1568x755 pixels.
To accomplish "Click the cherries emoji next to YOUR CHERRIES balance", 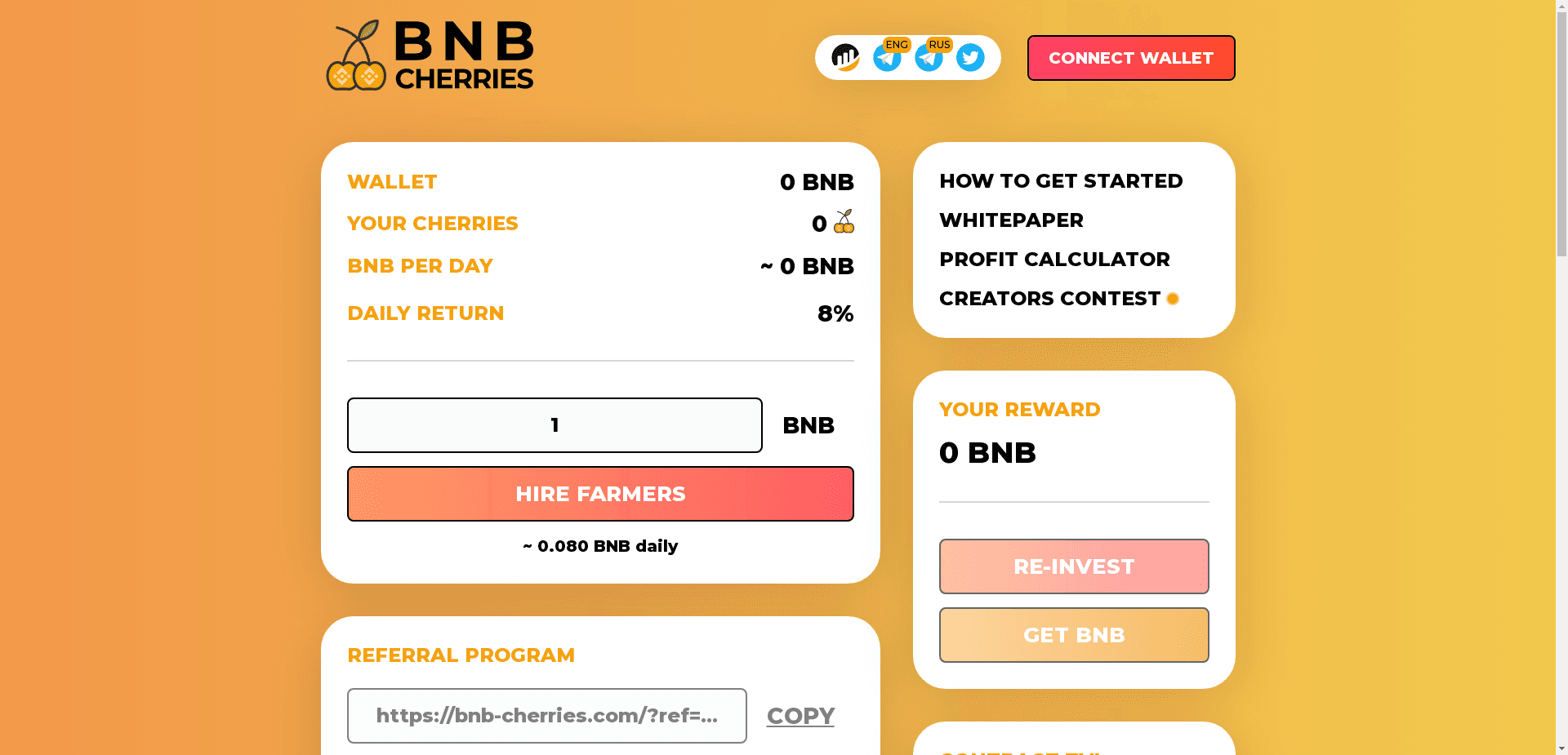I will pos(844,222).
